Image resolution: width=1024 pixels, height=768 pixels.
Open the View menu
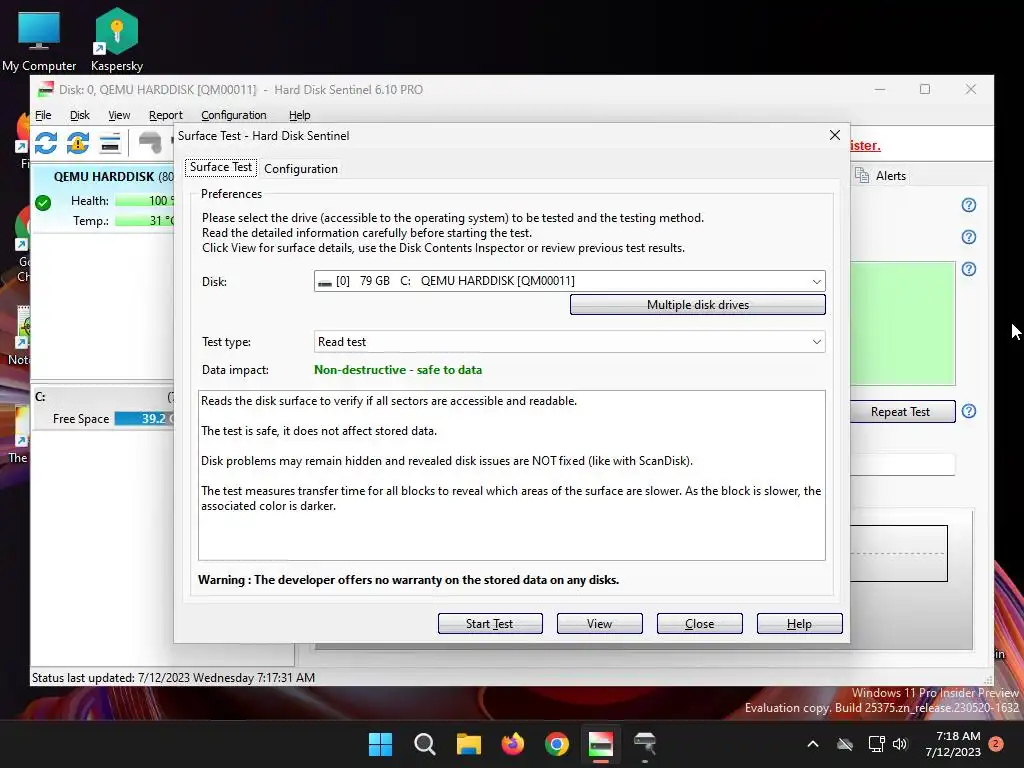(x=119, y=115)
